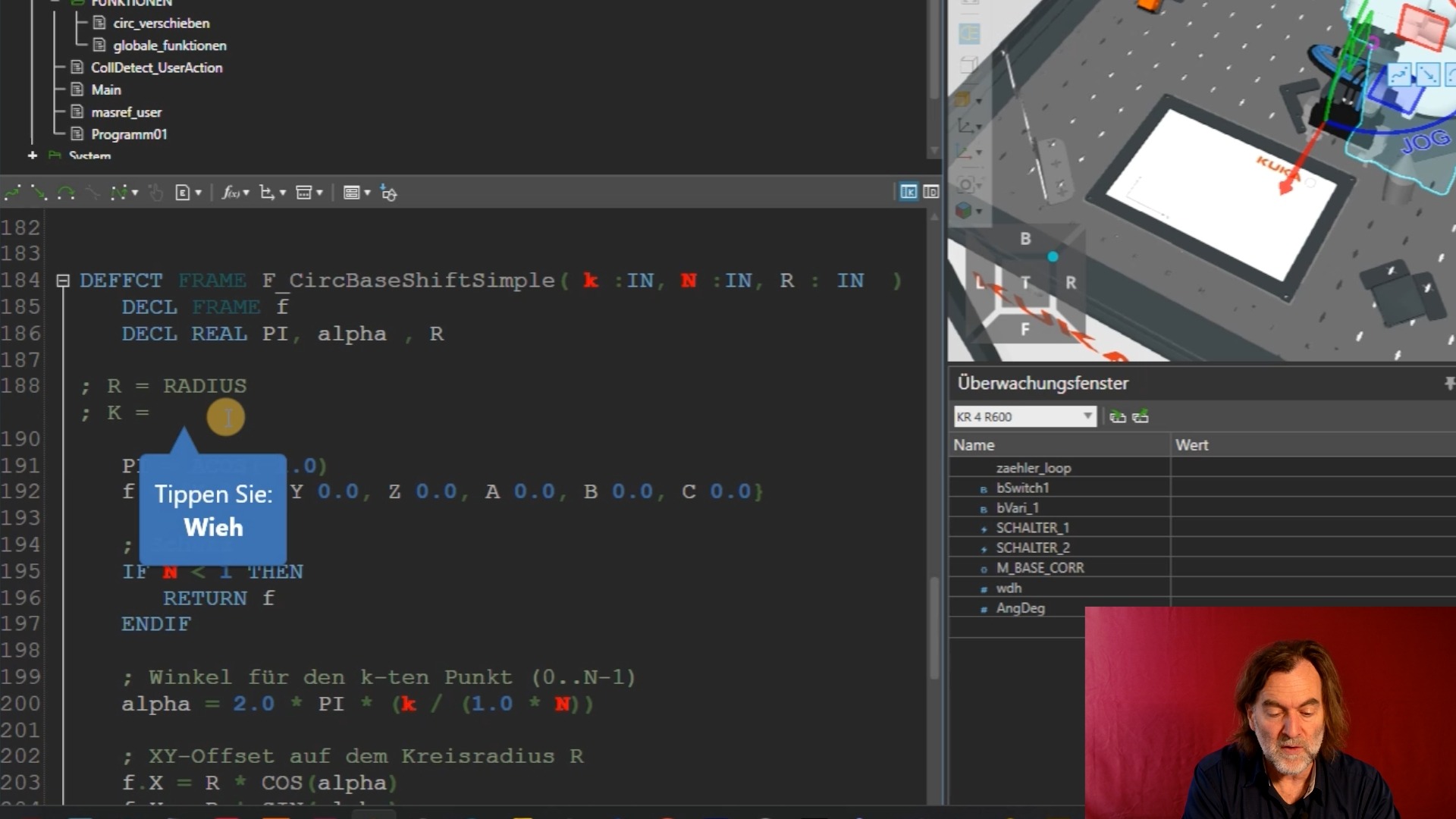Image resolution: width=1456 pixels, height=819 pixels.
Task: Toggle the right-side split layout icon
Action: pos(930,192)
